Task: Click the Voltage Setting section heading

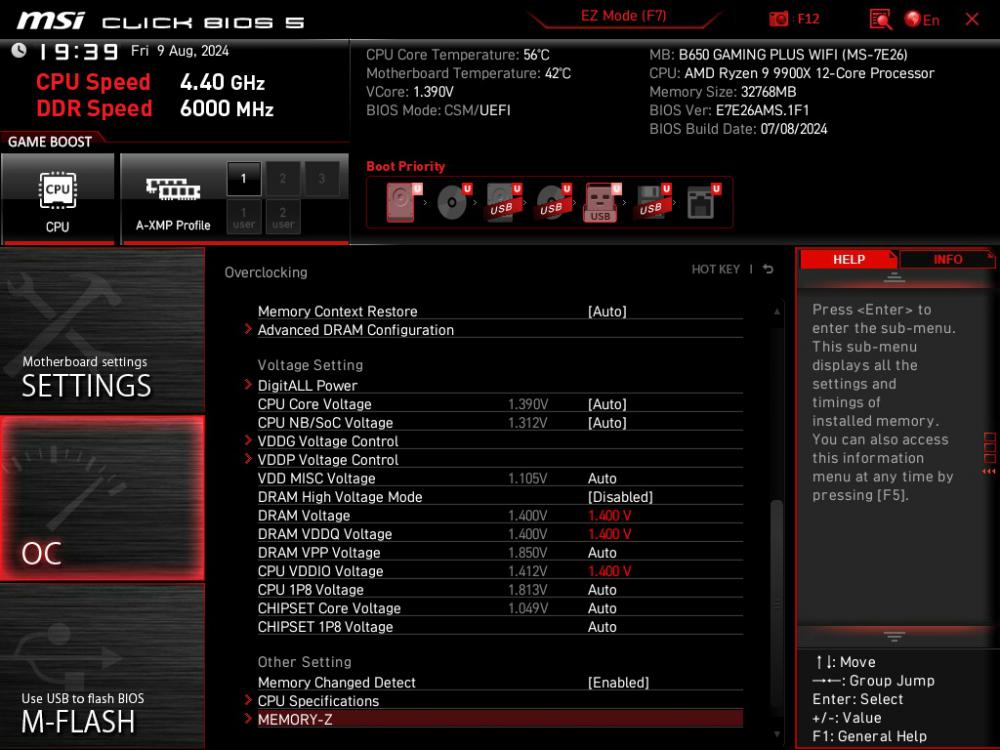Action: pyautogui.click(x=310, y=365)
